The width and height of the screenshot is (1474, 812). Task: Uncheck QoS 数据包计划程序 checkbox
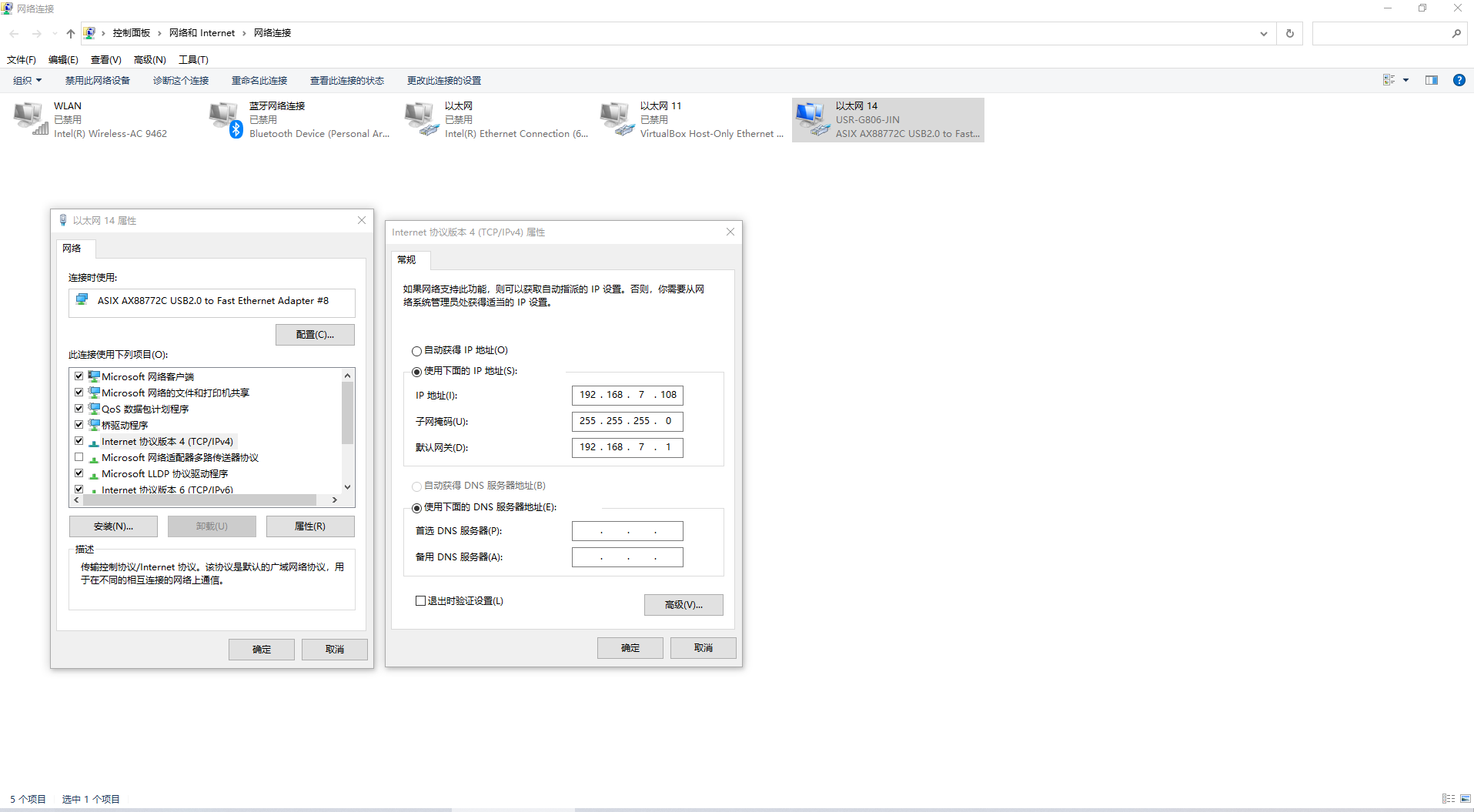[79, 409]
